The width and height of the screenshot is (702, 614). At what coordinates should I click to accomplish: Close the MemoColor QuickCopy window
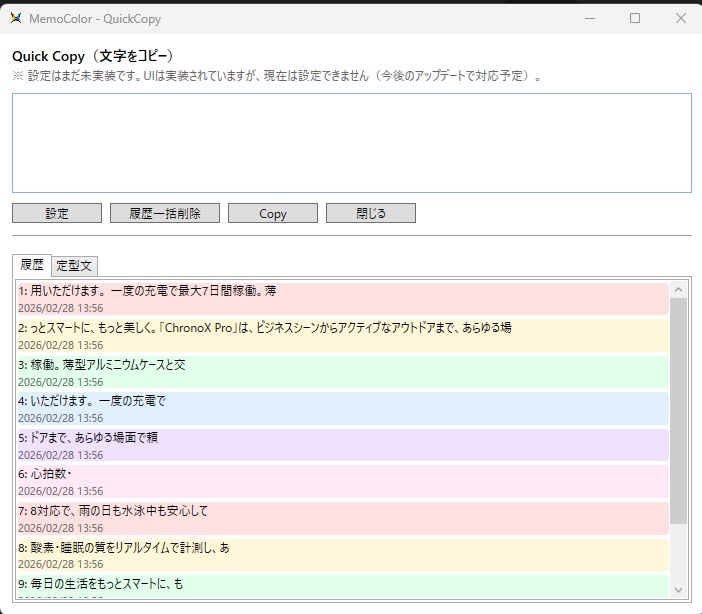[x=681, y=18]
